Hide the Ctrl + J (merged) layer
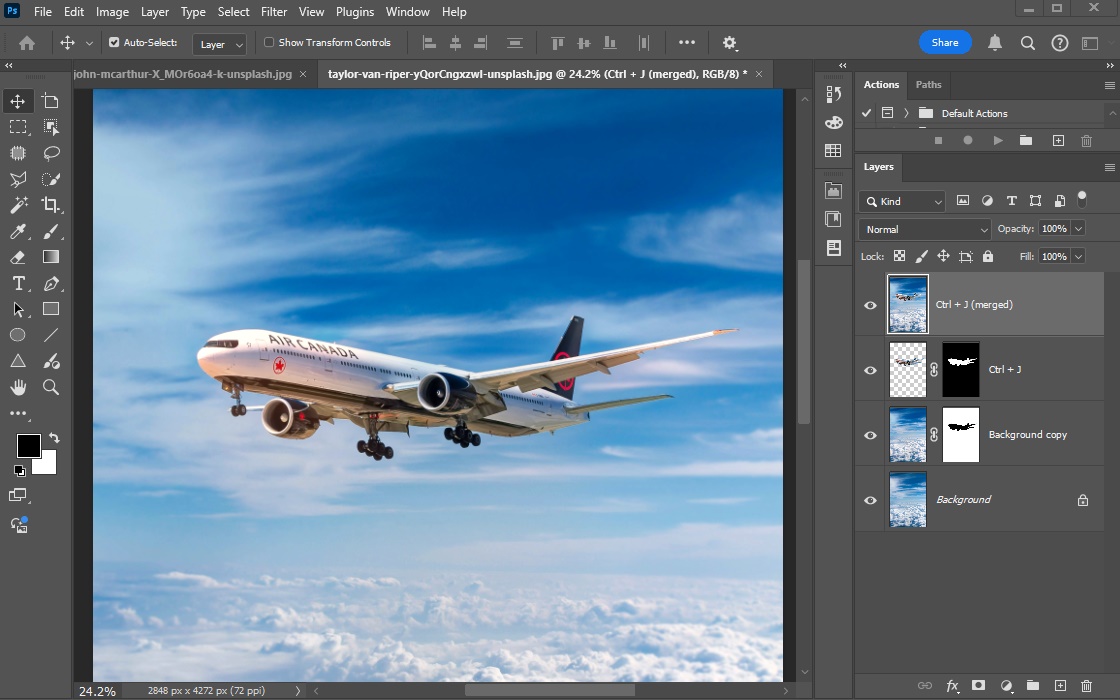This screenshot has height=700, width=1120. click(x=870, y=305)
